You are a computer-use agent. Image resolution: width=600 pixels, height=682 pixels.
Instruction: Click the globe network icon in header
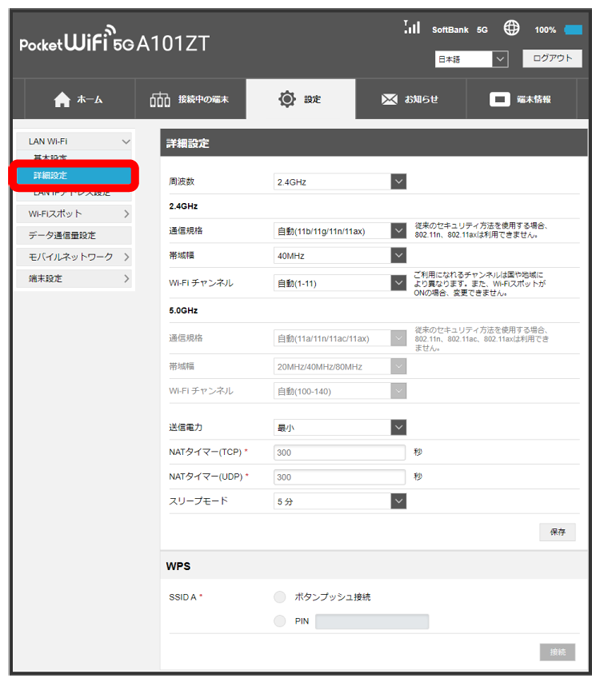511,28
